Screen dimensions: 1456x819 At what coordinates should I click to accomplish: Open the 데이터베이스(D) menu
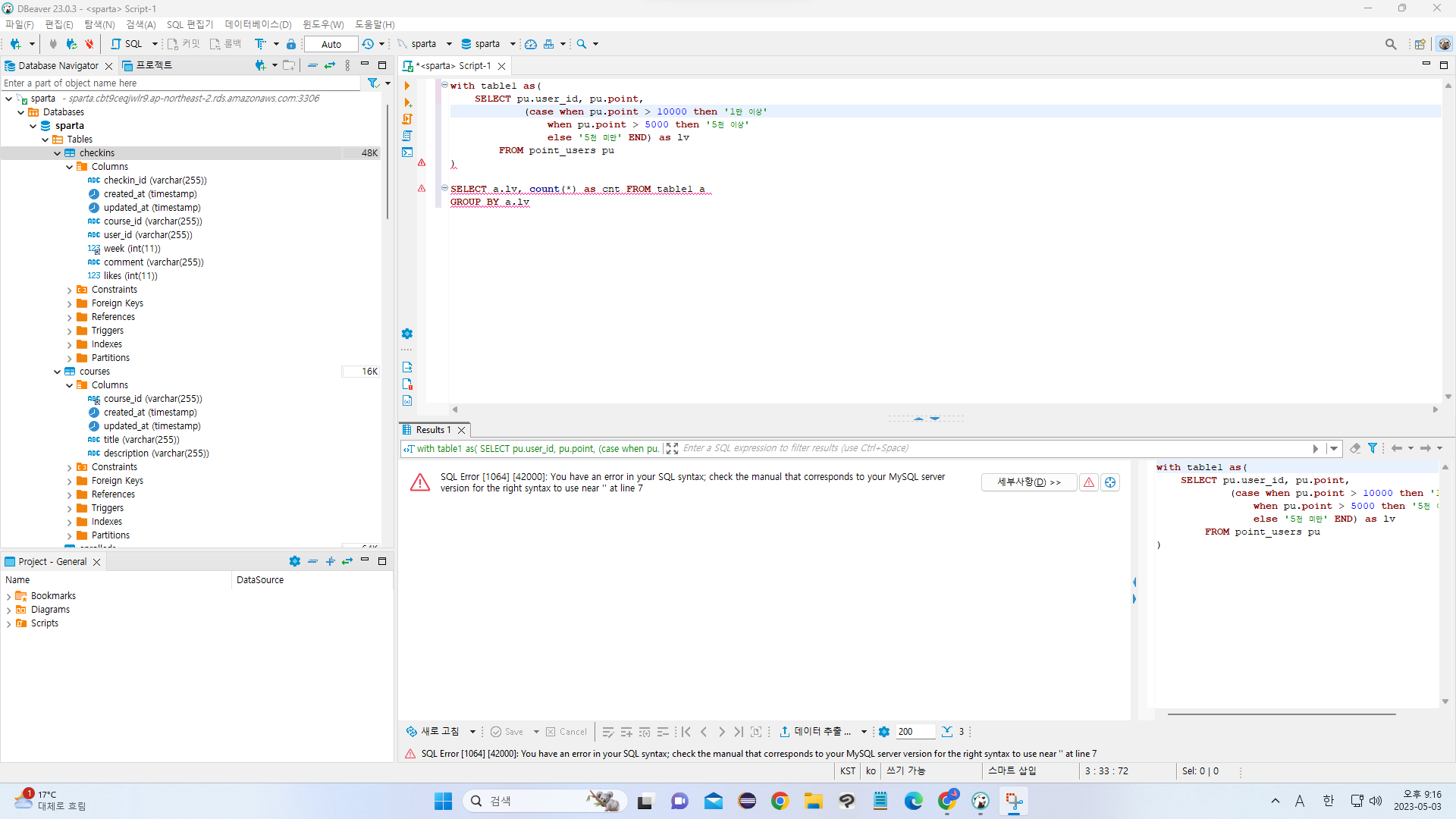pos(258,24)
